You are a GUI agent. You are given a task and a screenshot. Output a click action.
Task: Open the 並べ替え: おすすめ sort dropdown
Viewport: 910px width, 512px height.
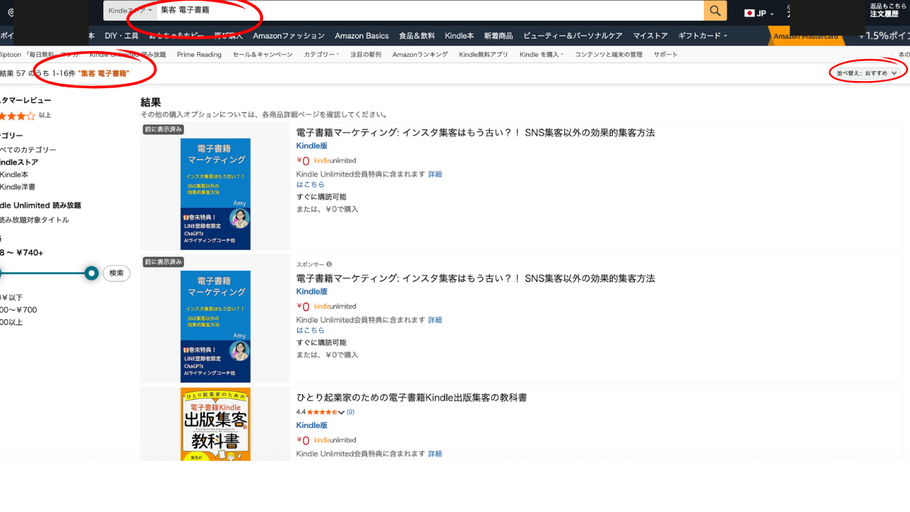coord(866,73)
